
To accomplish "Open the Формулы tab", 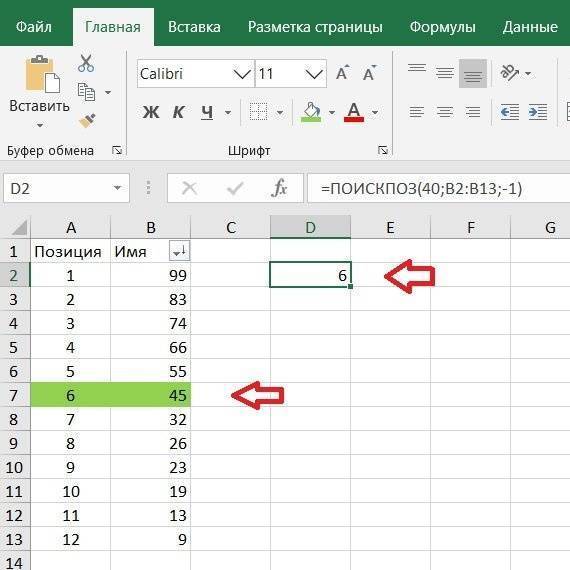I will tap(442, 27).
